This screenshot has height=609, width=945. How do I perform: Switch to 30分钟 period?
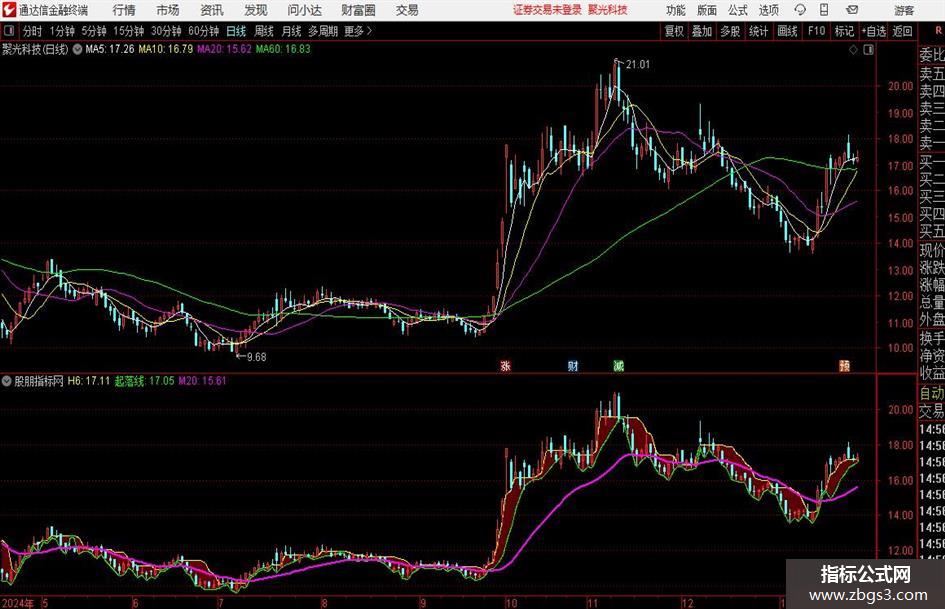[166, 31]
